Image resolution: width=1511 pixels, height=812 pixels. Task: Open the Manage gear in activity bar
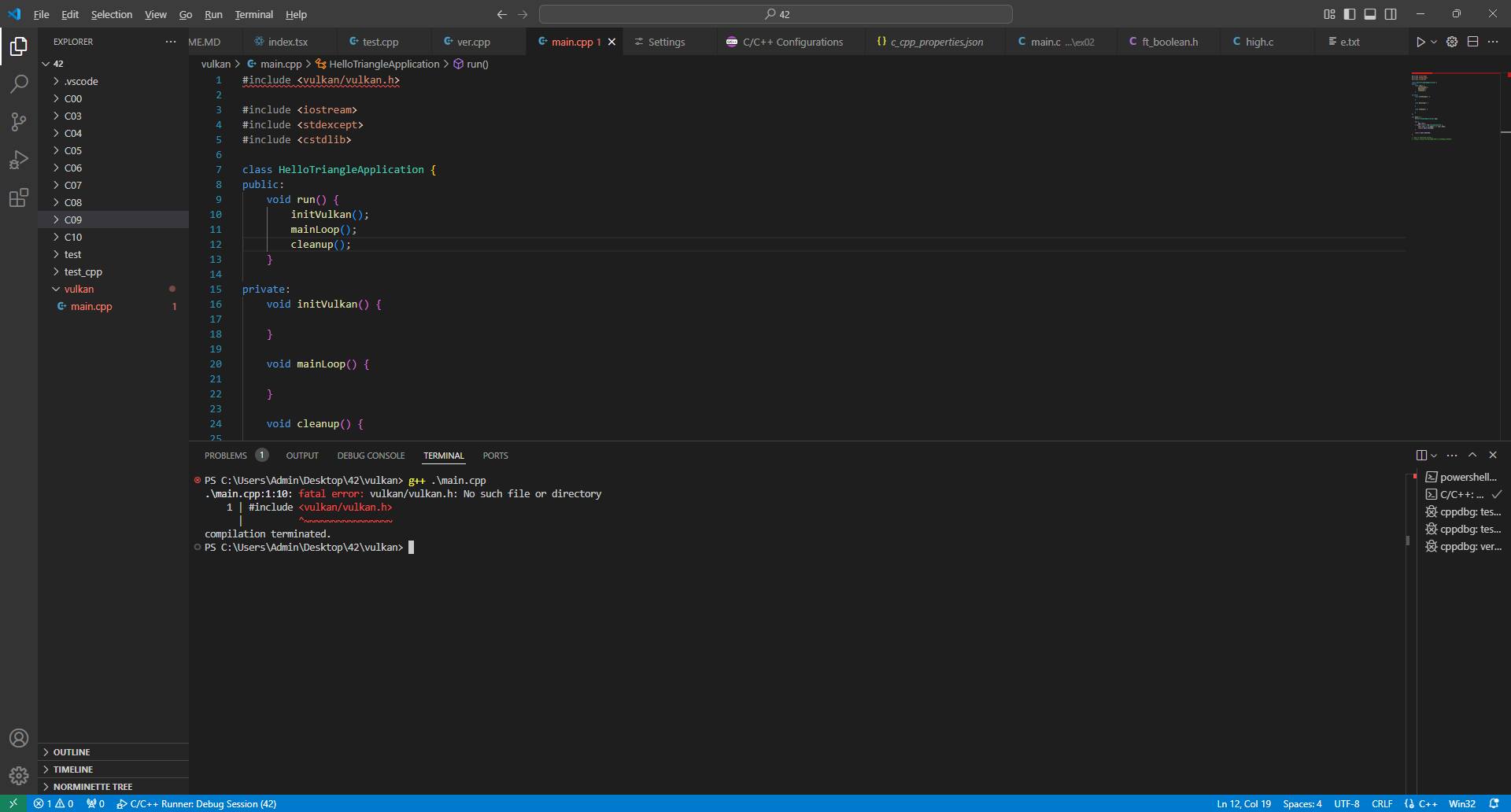[x=19, y=776]
